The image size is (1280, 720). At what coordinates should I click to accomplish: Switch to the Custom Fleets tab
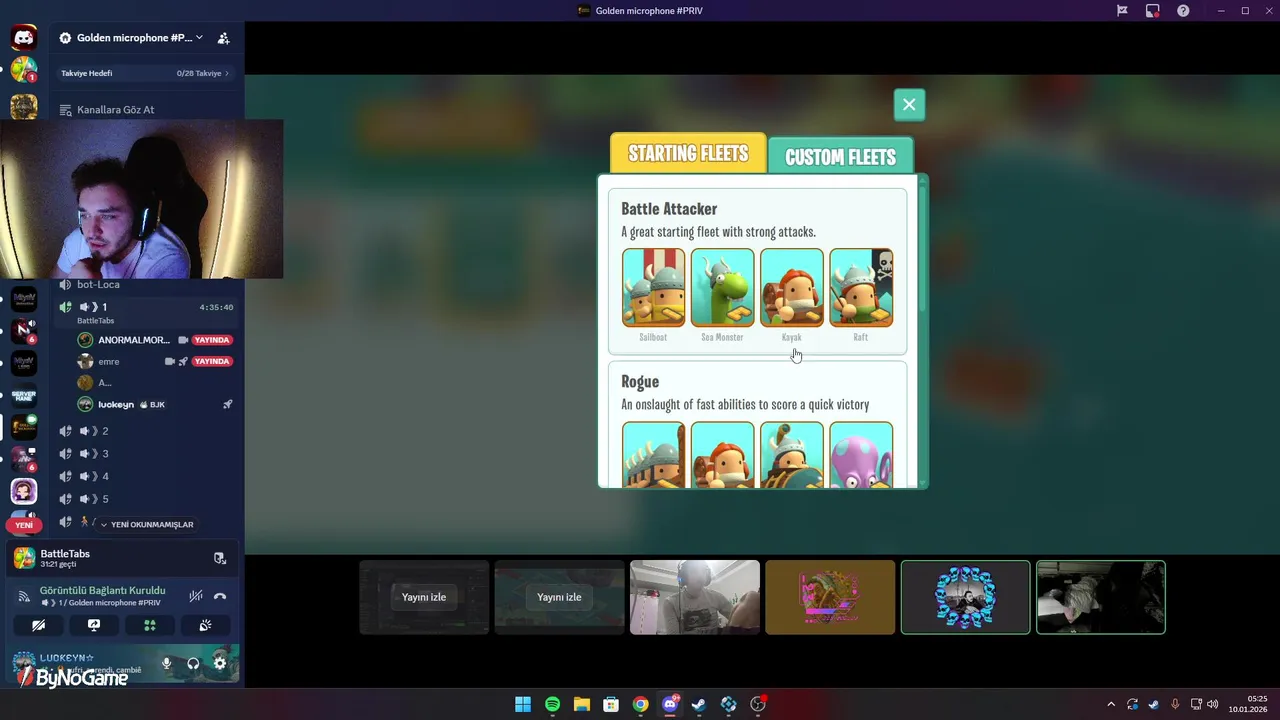(x=840, y=157)
